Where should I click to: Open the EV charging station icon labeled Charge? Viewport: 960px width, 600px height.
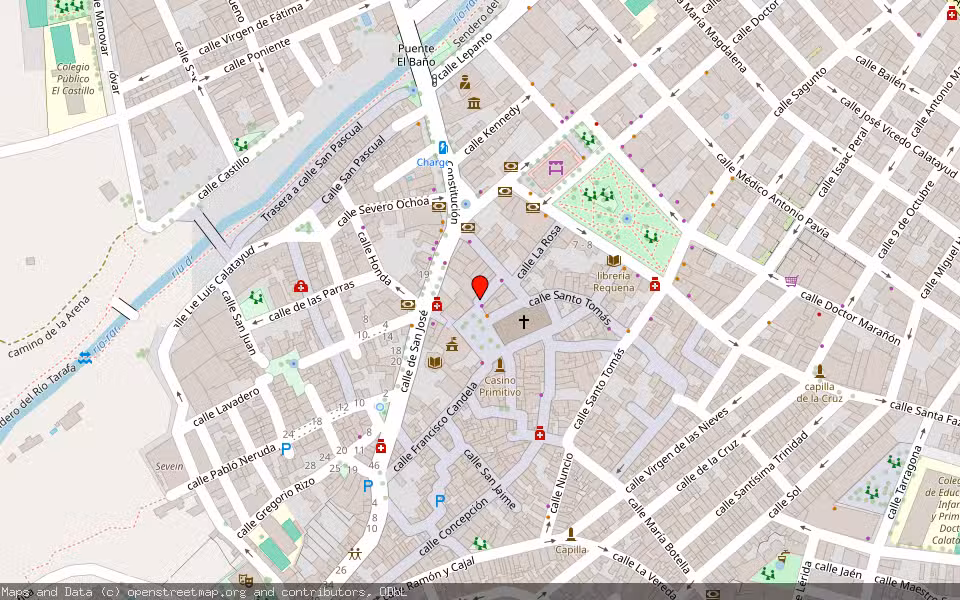pos(442,147)
